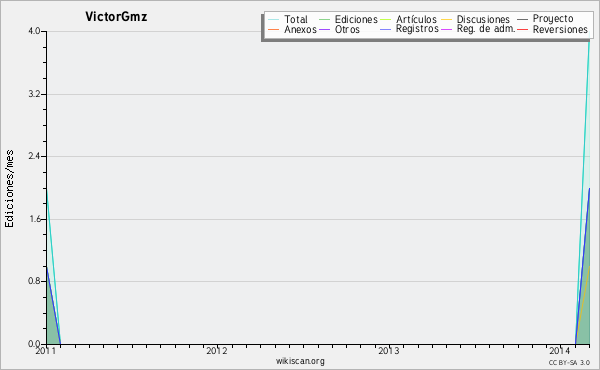The height and width of the screenshot is (370, 600).
Task: Click the 2.4 y-axis value
Action: click(34, 156)
